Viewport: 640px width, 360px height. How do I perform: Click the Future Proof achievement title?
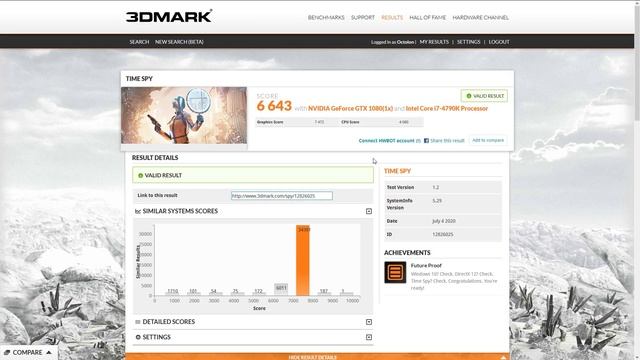pos(426,265)
